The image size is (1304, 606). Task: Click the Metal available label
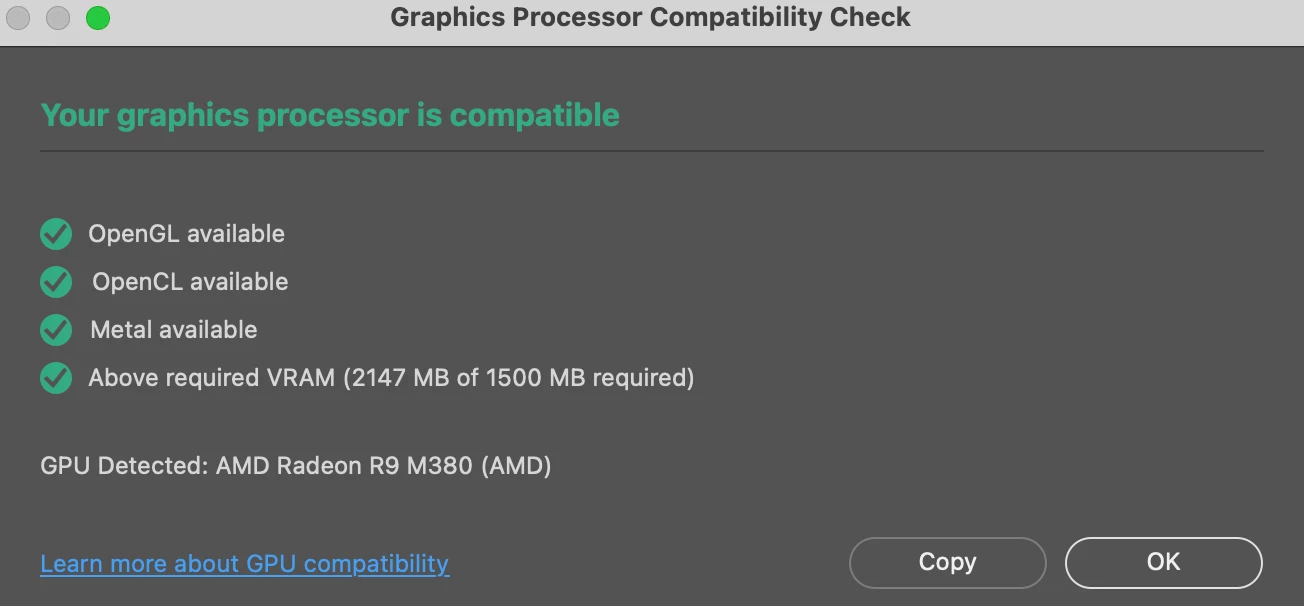[x=173, y=330]
